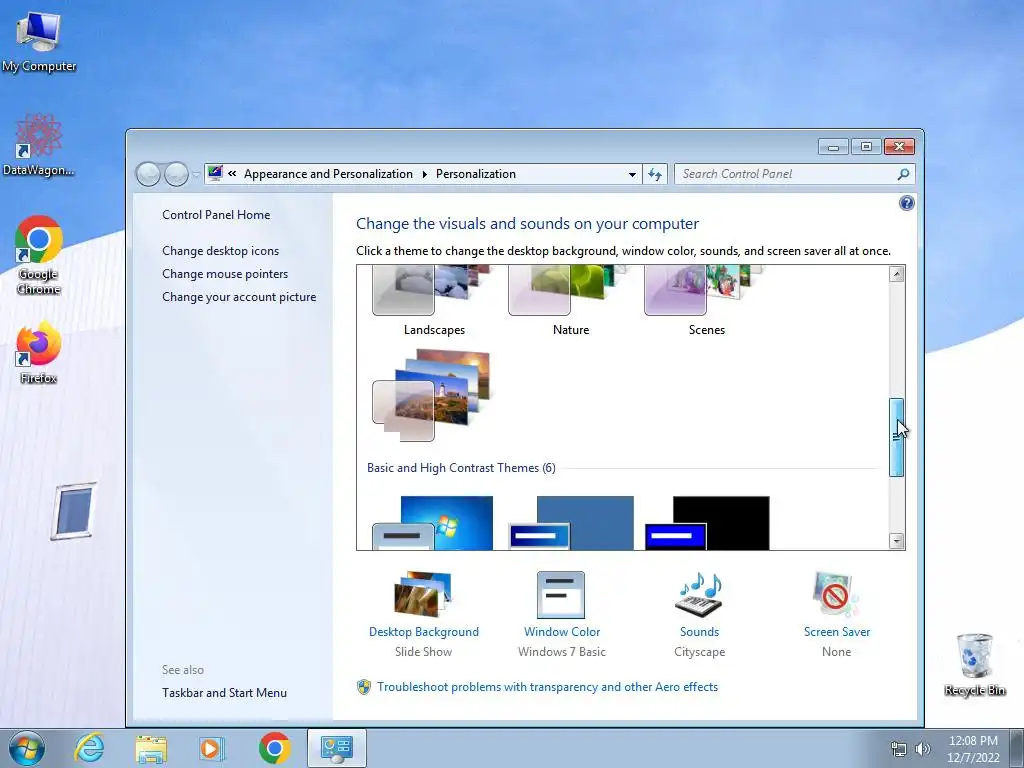
Task: Open Change your account picture link
Action: click(x=239, y=296)
